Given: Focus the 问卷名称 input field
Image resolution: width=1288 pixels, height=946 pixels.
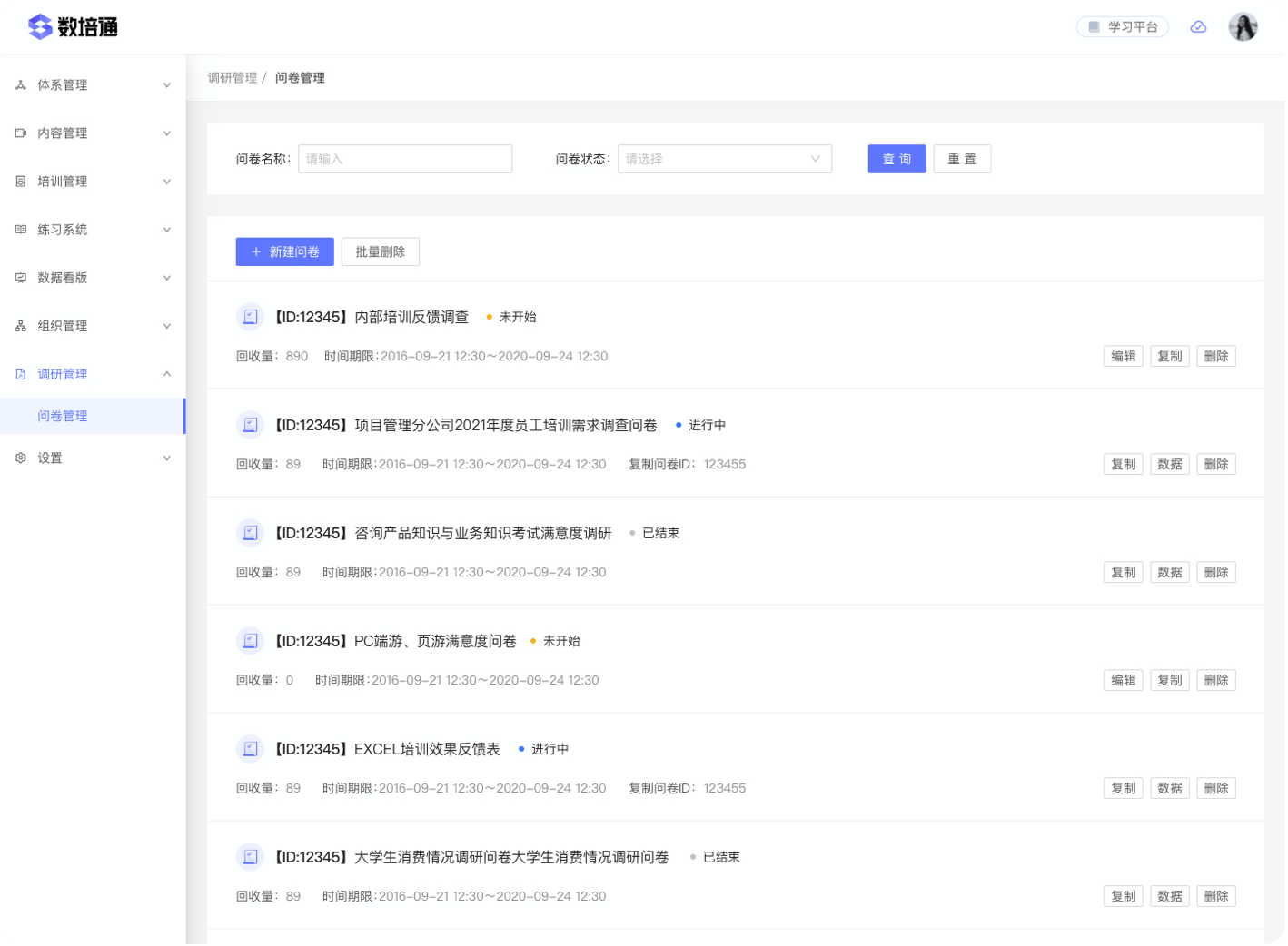Looking at the screenshot, I should pyautogui.click(x=404, y=159).
